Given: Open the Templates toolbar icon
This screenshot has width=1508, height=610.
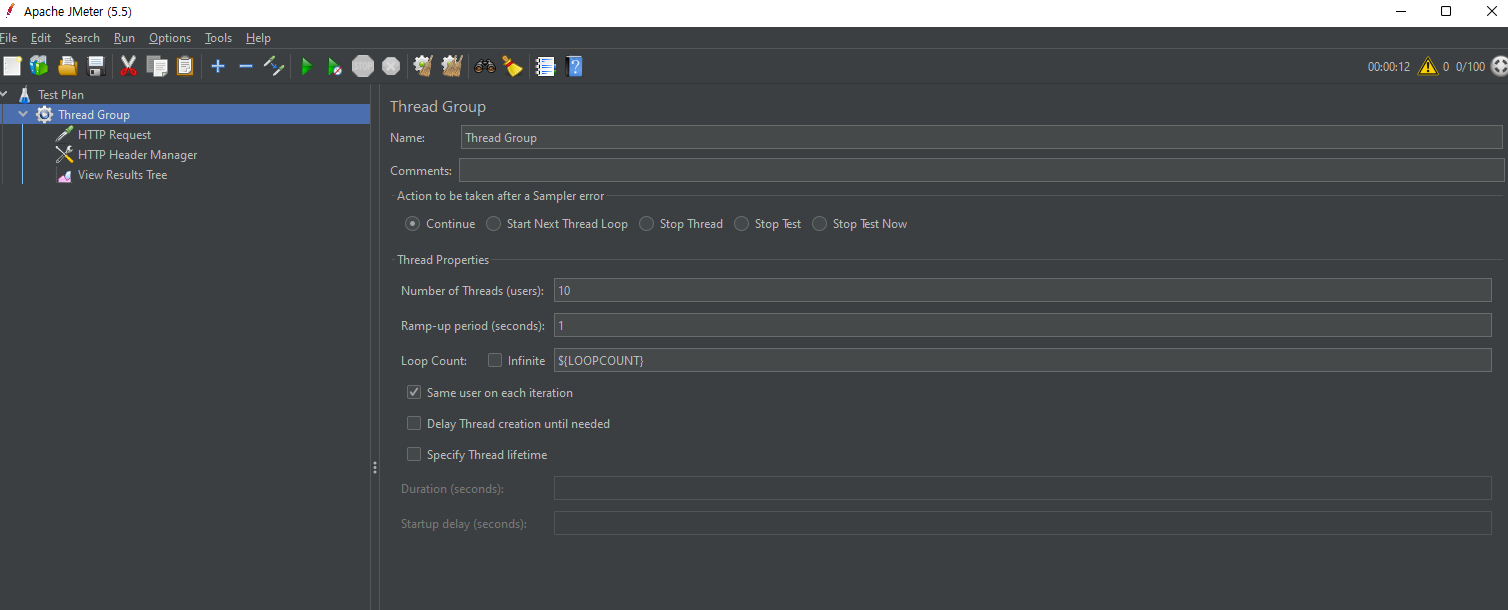Looking at the screenshot, I should tap(39, 66).
